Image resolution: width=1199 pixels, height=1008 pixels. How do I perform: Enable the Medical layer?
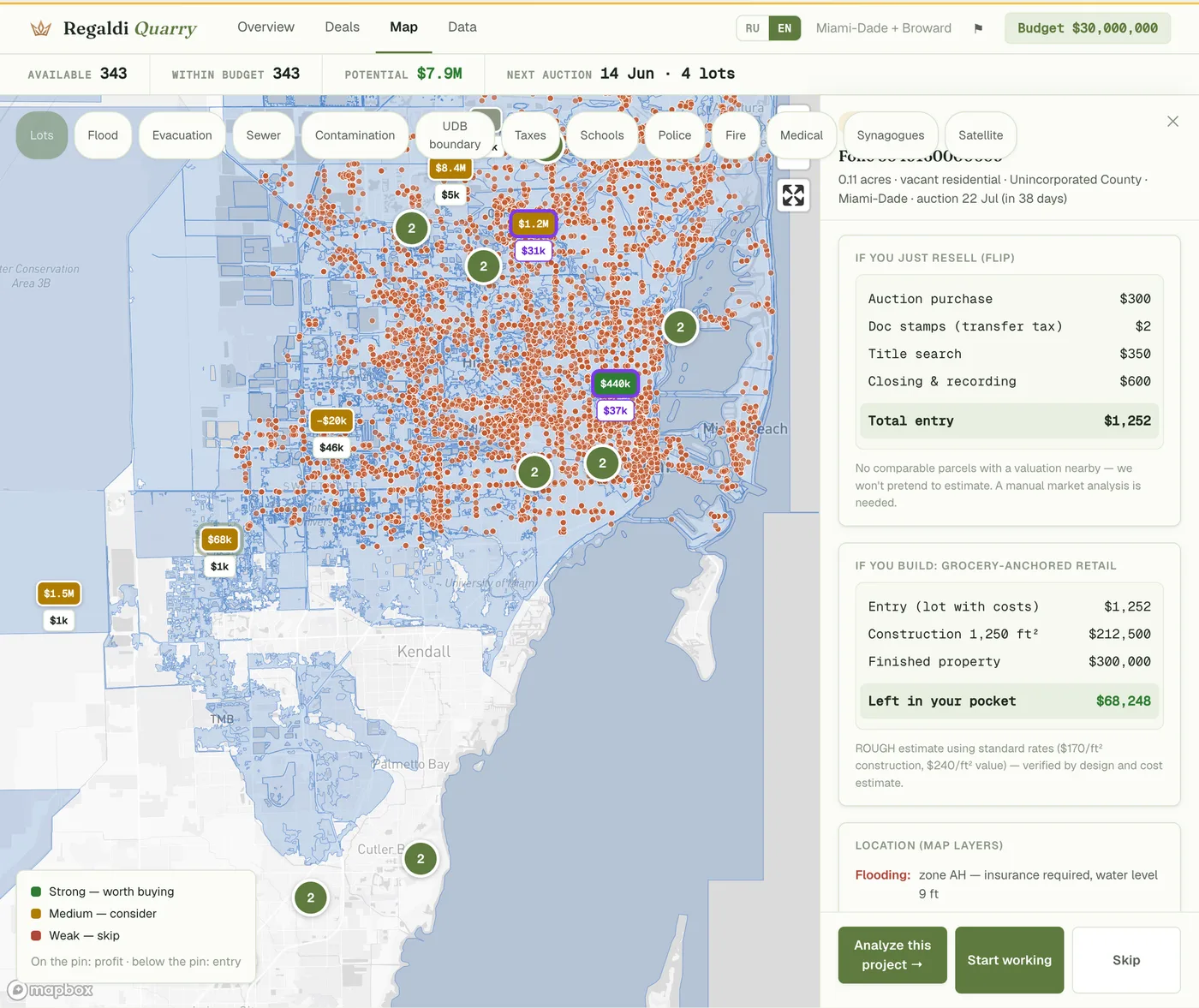(x=801, y=135)
